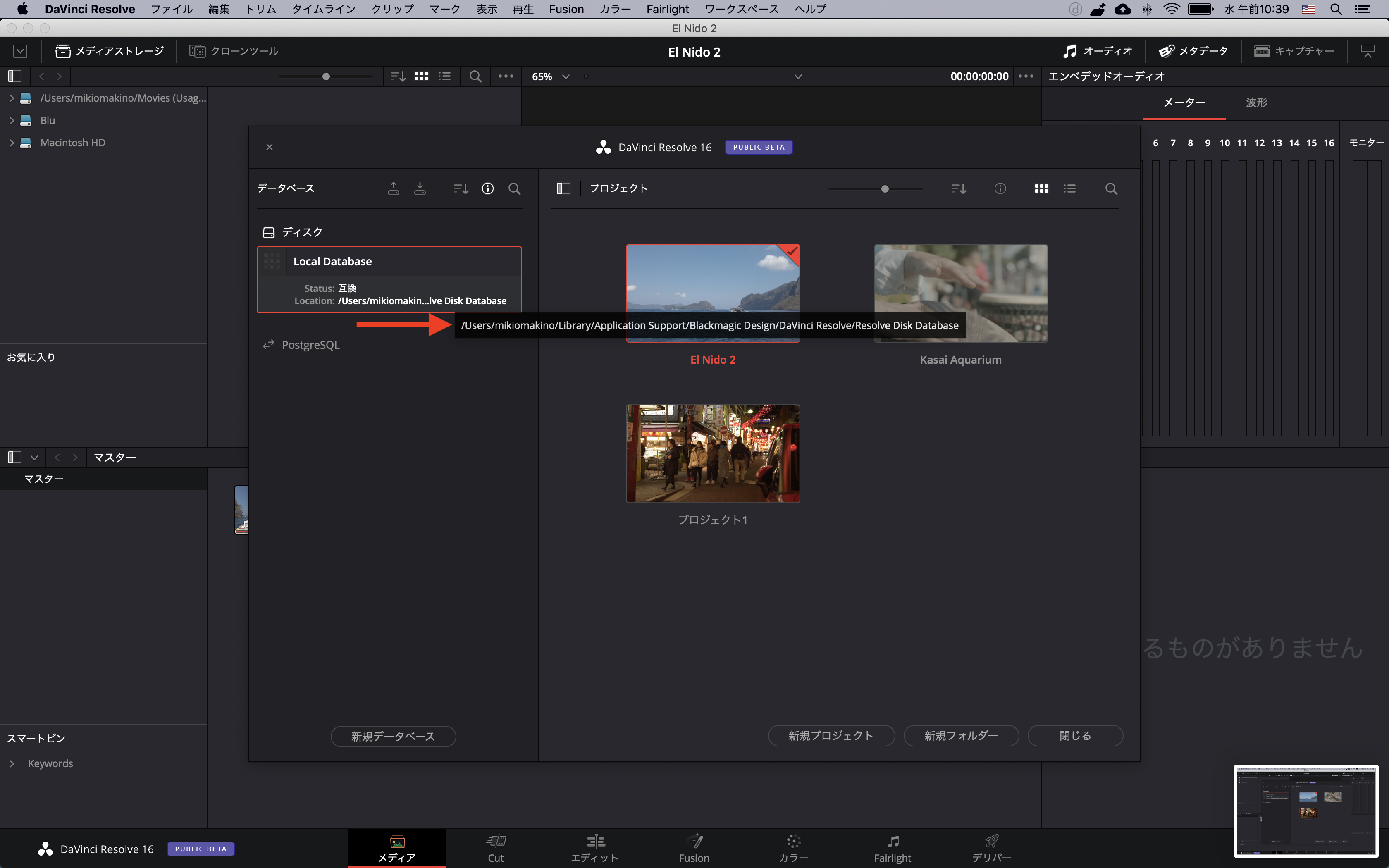Click the database search magnifier icon
The width and height of the screenshot is (1389, 868).
[514, 188]
